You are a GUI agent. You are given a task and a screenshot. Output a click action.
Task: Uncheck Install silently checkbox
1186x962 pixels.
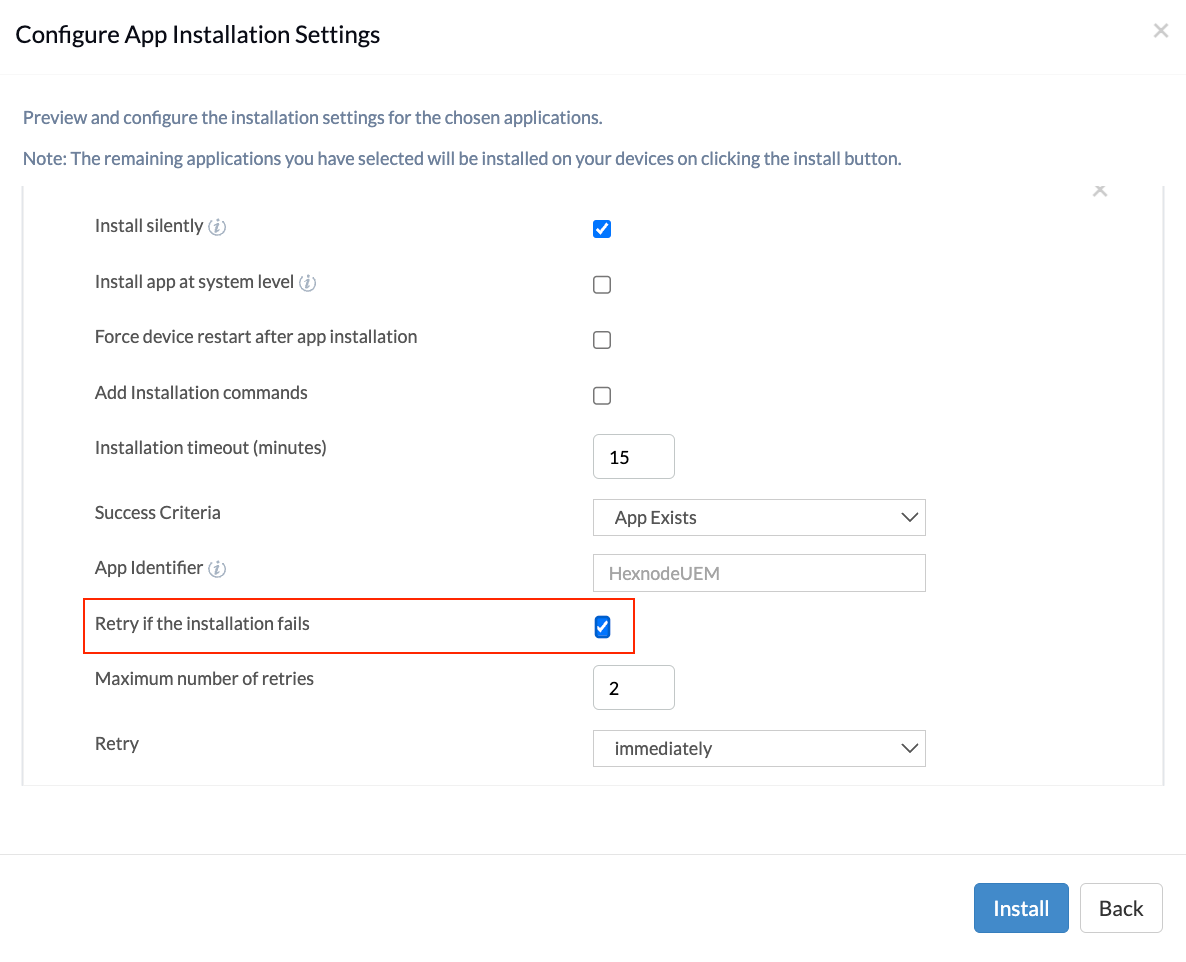602,228
